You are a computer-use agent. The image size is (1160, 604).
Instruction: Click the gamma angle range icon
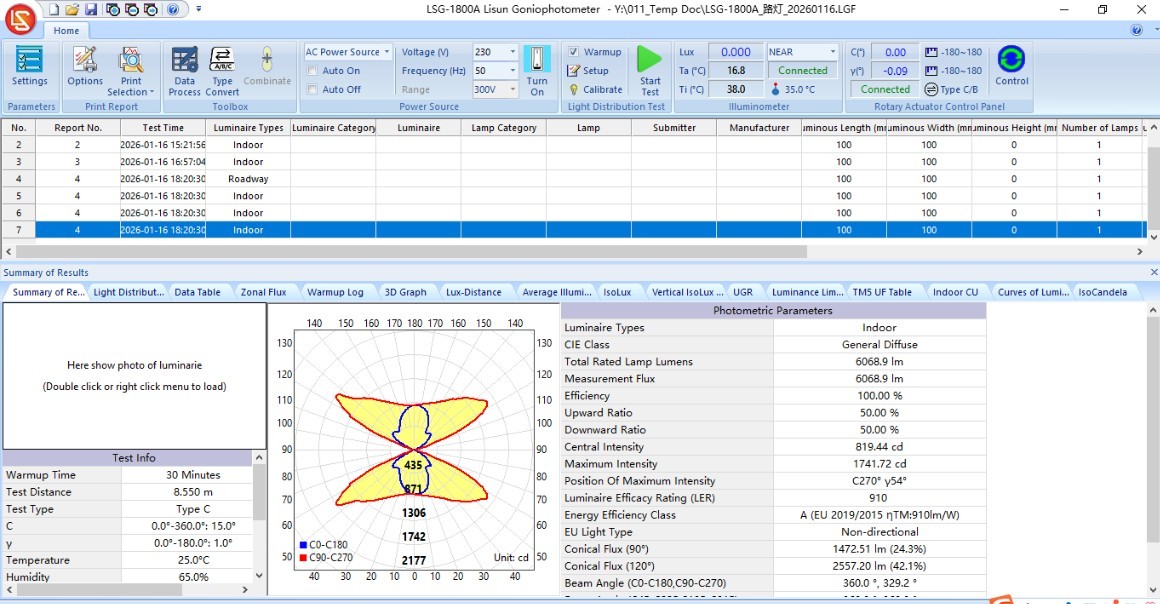[931, 70]
